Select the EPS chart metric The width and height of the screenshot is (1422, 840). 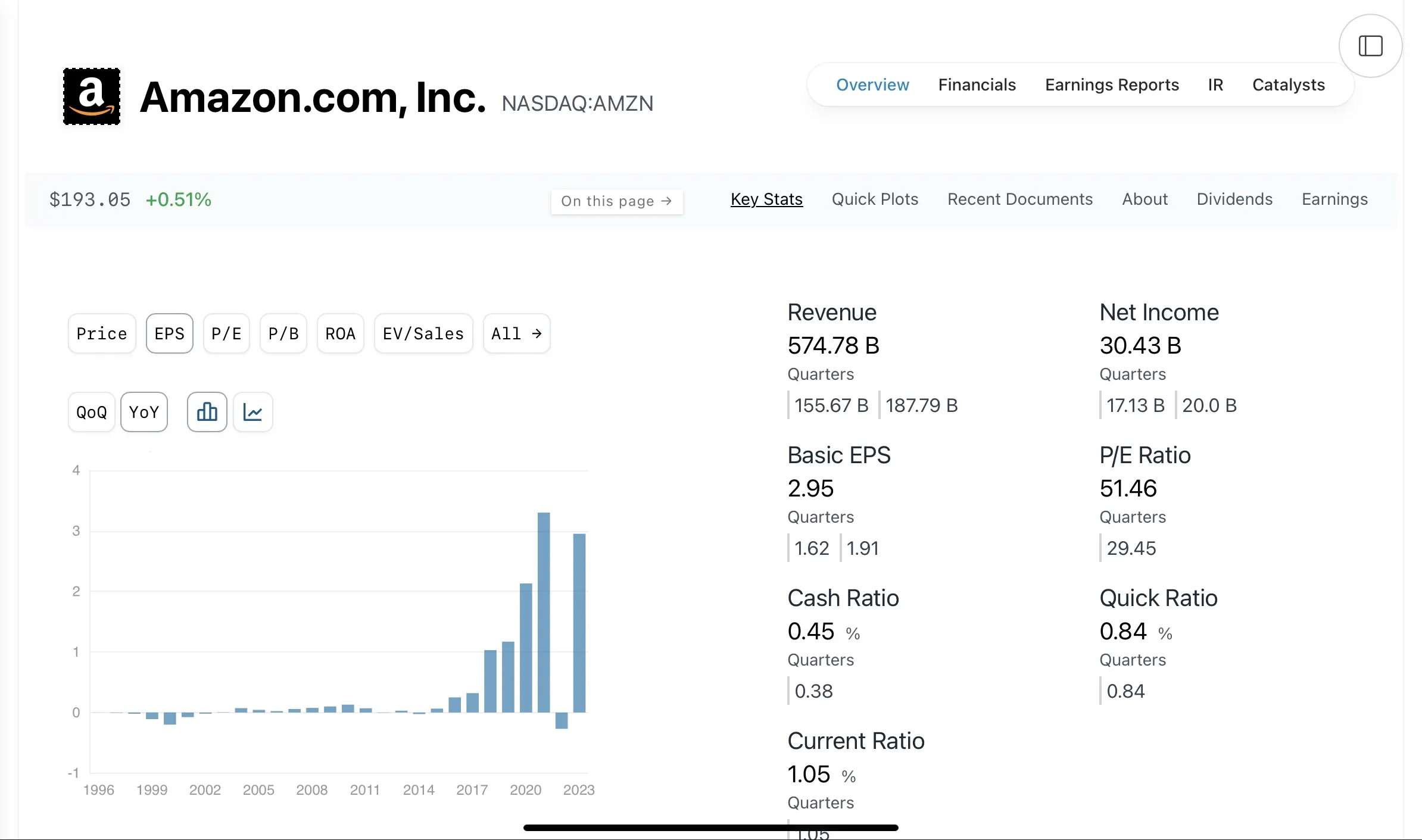tap(170, 333)
